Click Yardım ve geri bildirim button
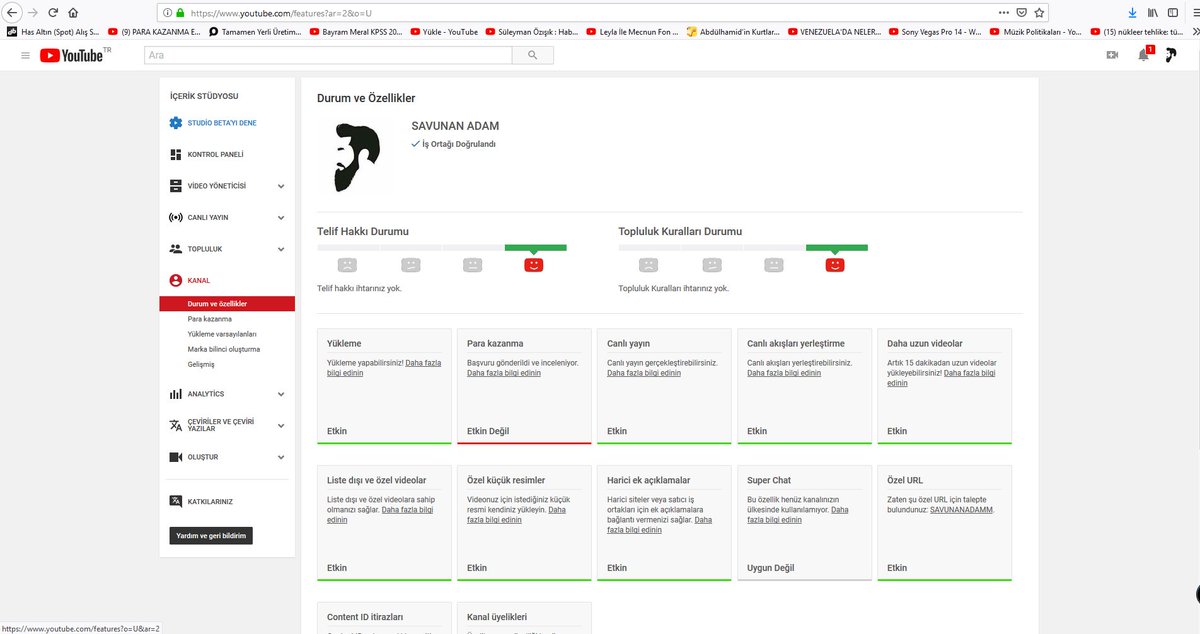 click(210, 536)
